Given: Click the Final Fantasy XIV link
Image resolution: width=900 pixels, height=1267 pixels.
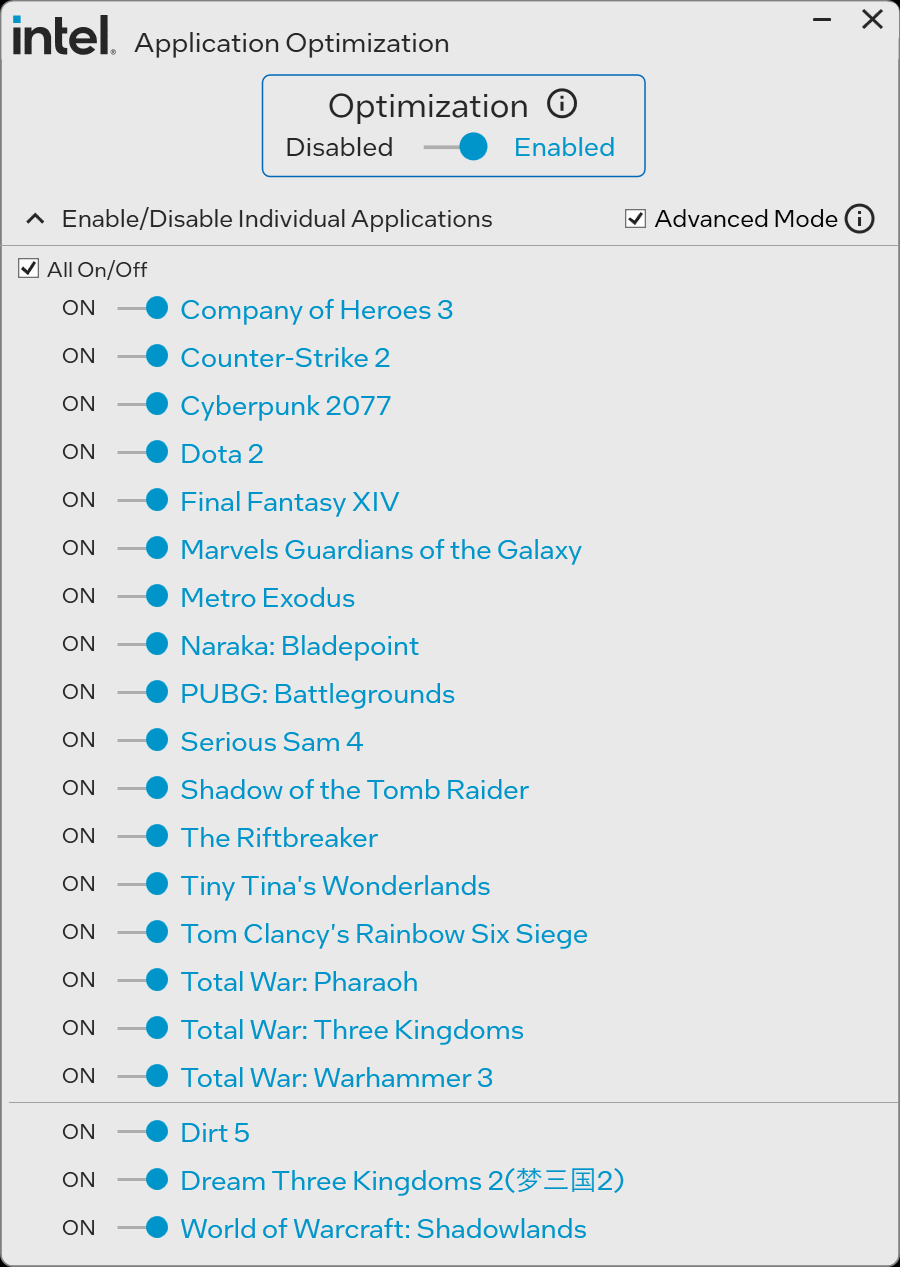Looking at the screenshot, I should tap(289, 502).
